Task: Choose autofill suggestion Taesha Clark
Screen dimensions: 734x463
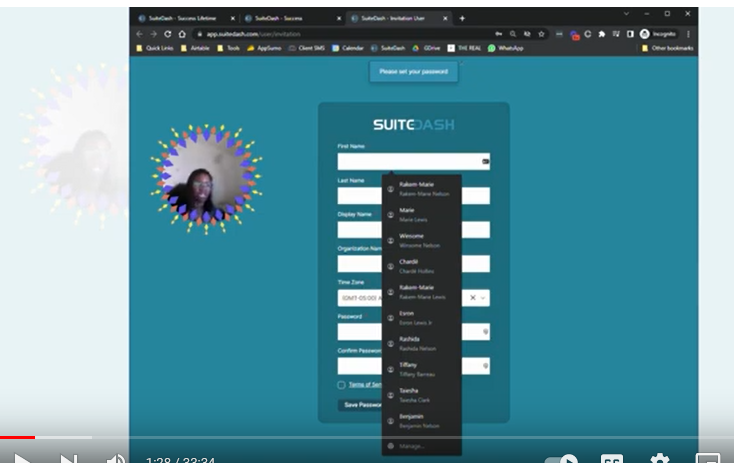Action: 422,395
